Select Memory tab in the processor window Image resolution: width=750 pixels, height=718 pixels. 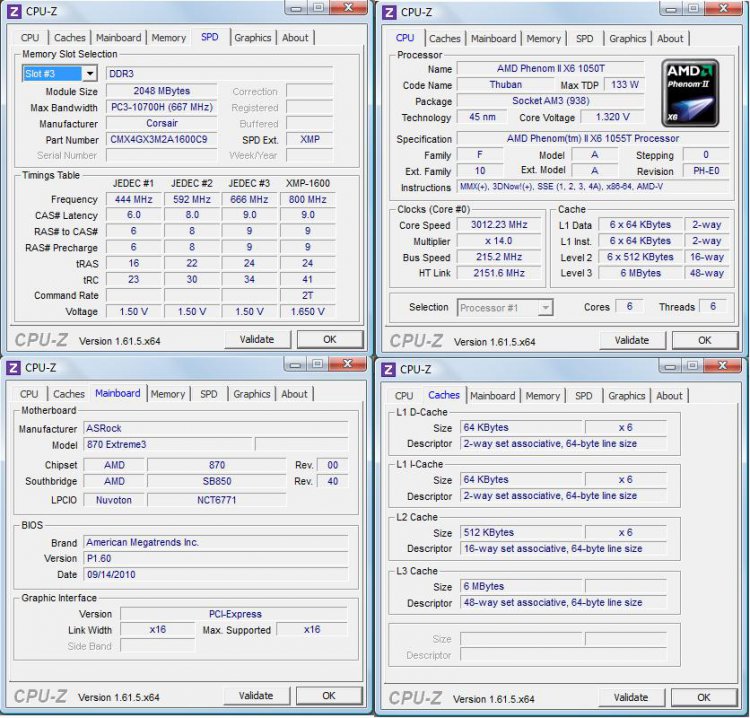(543, 39)
